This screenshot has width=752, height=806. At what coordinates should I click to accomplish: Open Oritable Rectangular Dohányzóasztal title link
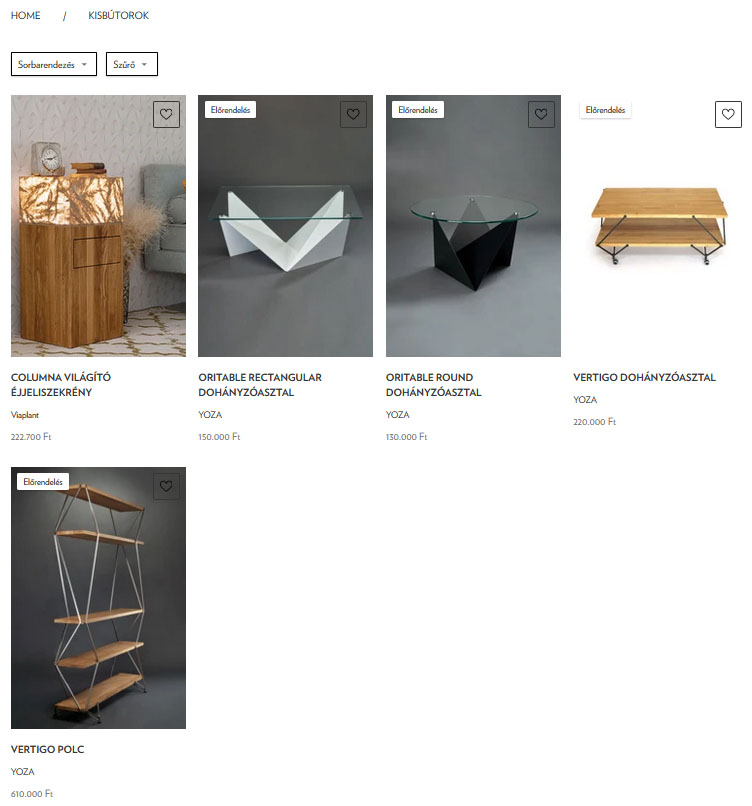260,384
